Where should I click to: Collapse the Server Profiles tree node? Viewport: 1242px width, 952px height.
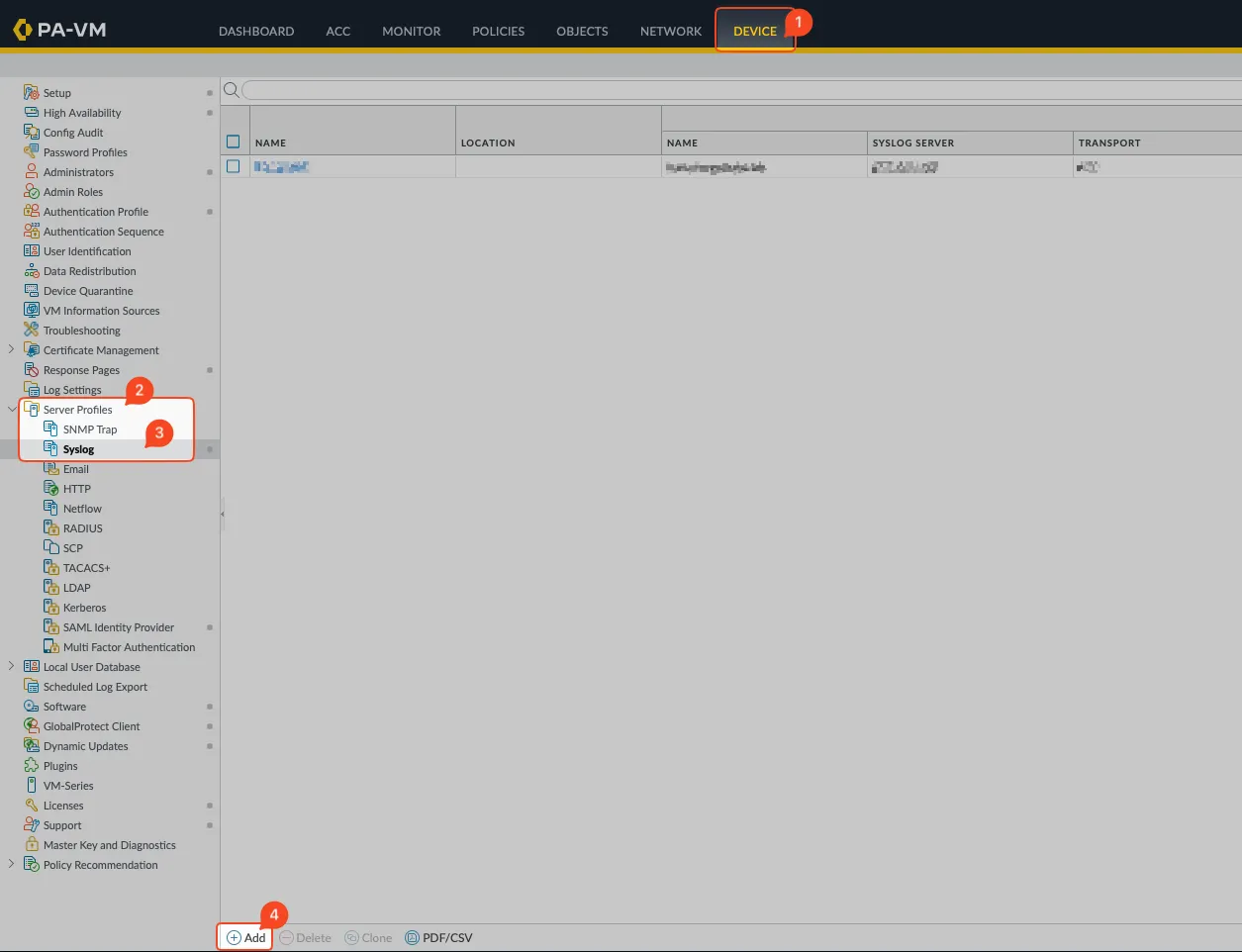[11, 409]
